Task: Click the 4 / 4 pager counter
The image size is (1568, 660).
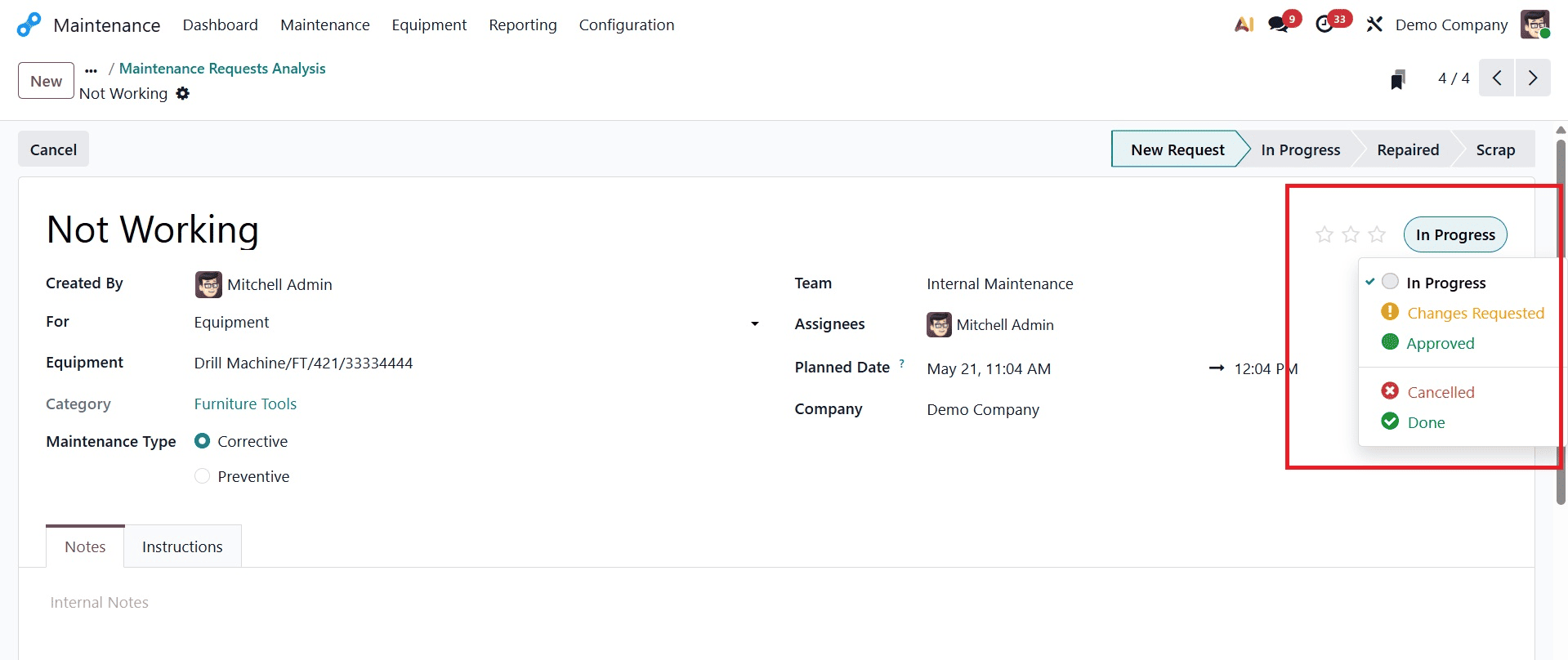Action: click(1454, 78)
